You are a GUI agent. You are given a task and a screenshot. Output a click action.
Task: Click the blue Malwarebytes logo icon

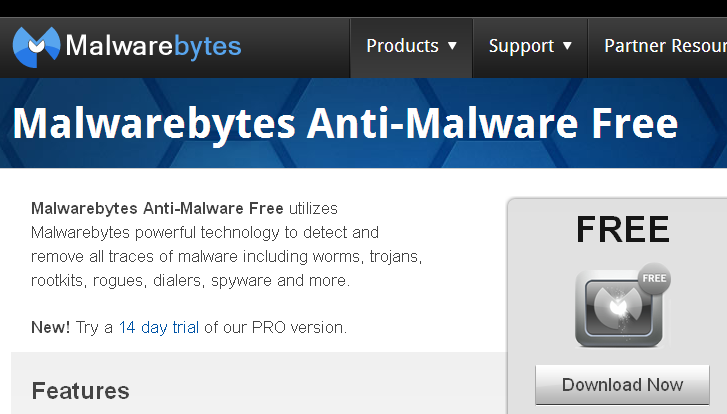36,46
